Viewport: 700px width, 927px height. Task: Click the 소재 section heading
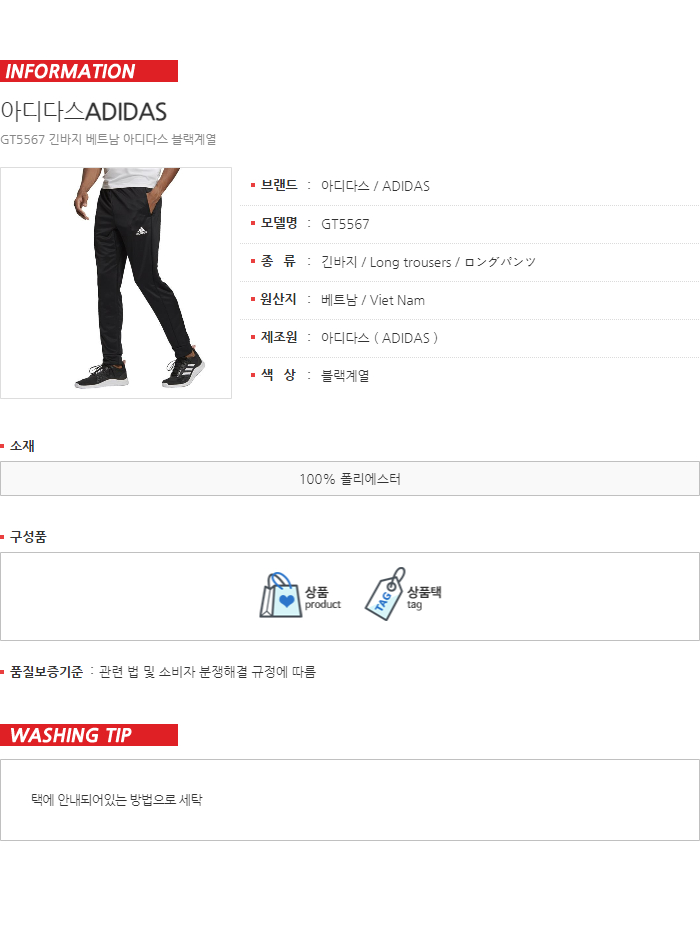click(x=22, y=446)
